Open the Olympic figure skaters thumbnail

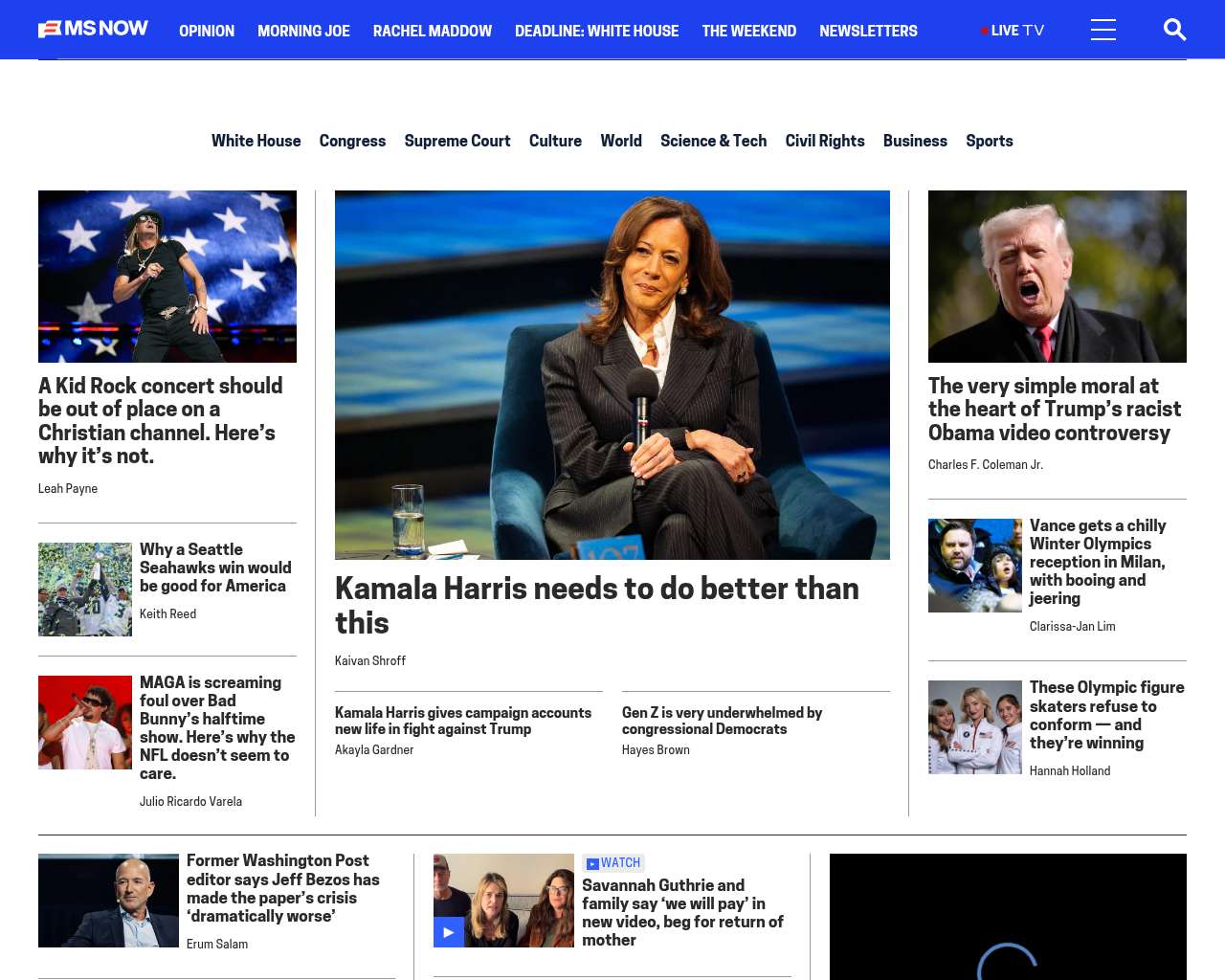pos(975,727)
